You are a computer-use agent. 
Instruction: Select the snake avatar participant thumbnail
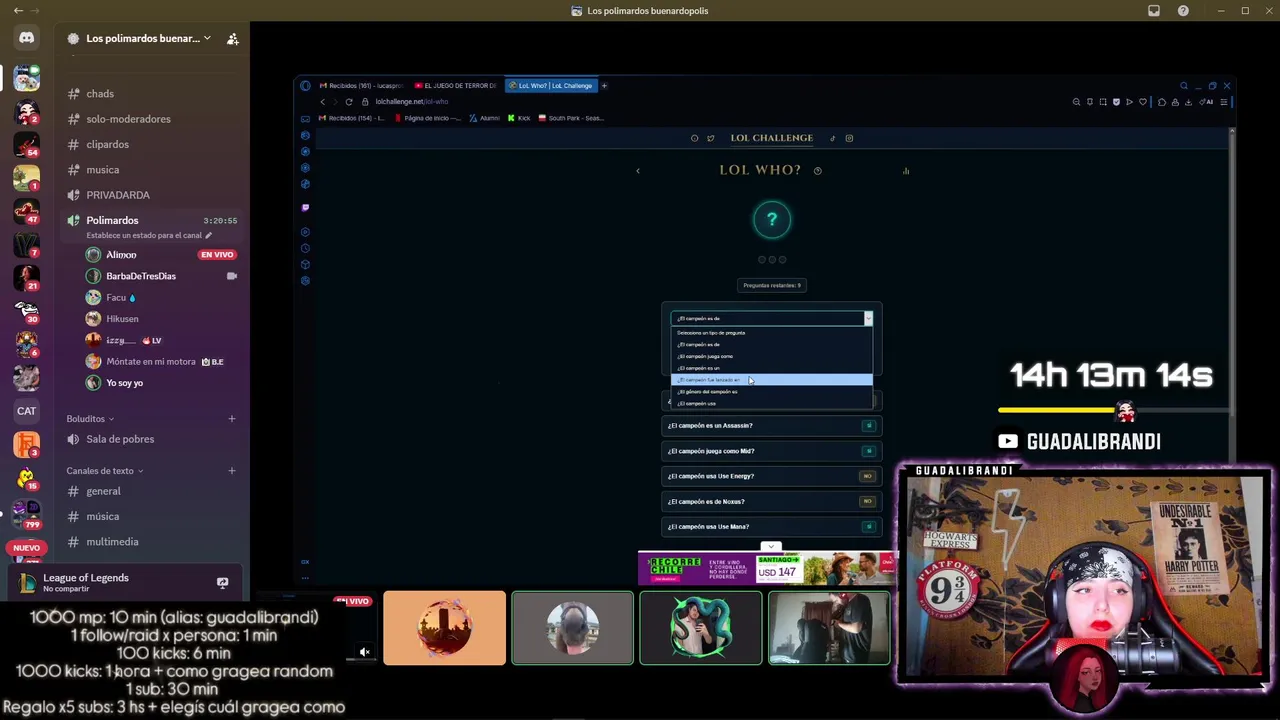click(701, 628)
